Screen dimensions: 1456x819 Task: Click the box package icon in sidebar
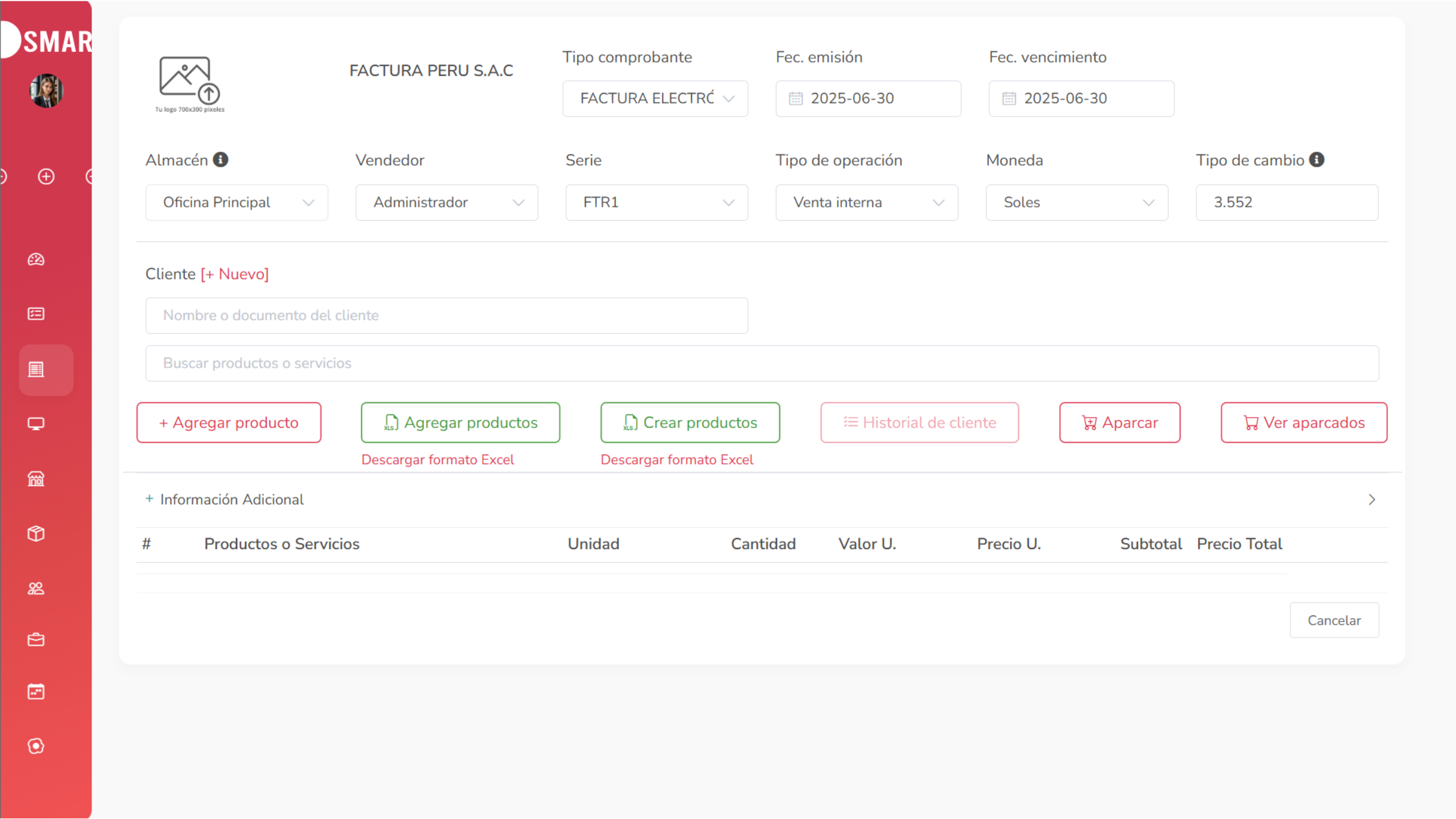[36, 533]
